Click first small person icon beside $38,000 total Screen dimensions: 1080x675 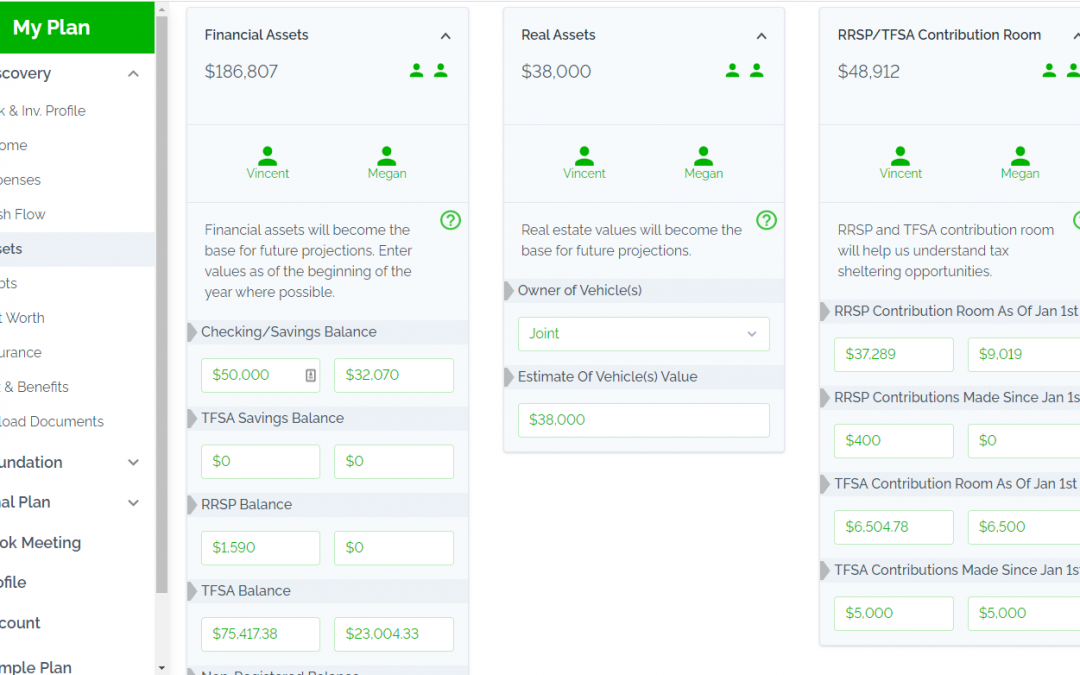pos(732,70)
